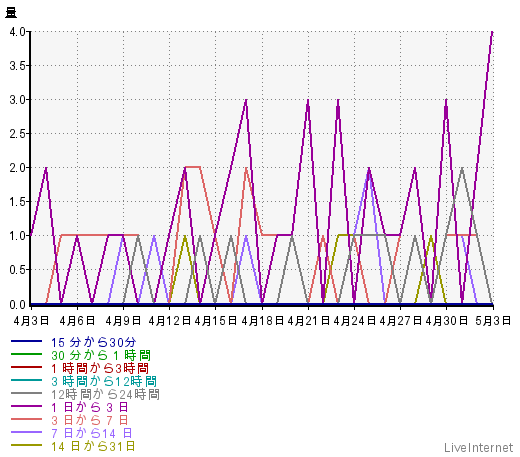The width and height of the screenshot is (520, 457).
Task: Select the 12時間から24時間 legend label
Action: [105, 394]
